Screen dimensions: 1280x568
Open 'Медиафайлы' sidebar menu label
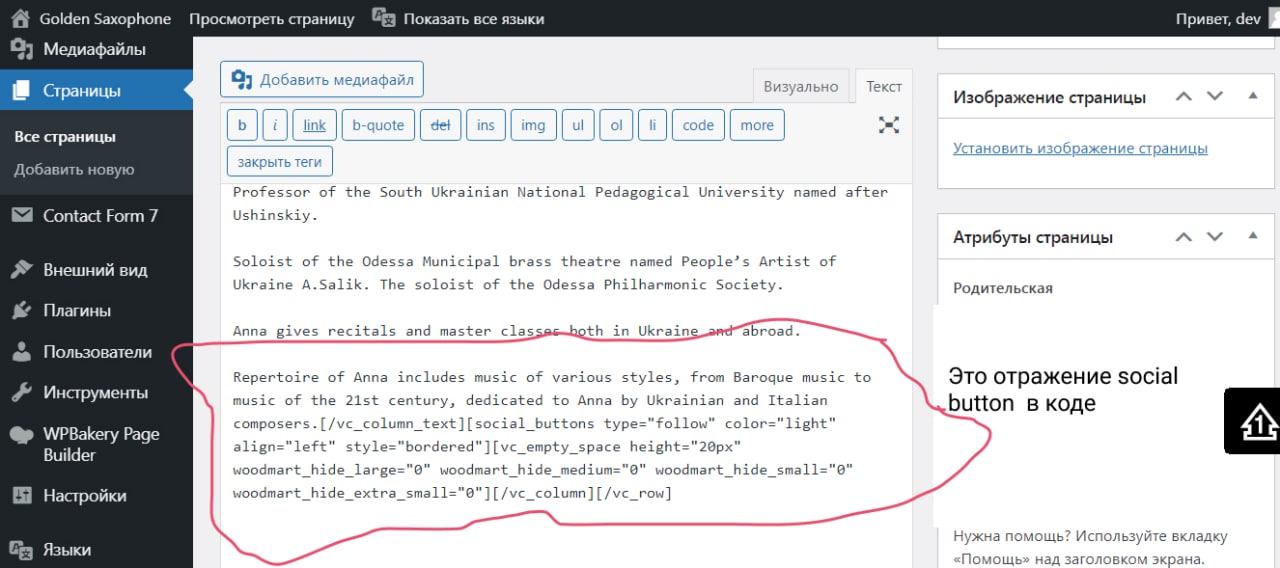pos(94,49)
